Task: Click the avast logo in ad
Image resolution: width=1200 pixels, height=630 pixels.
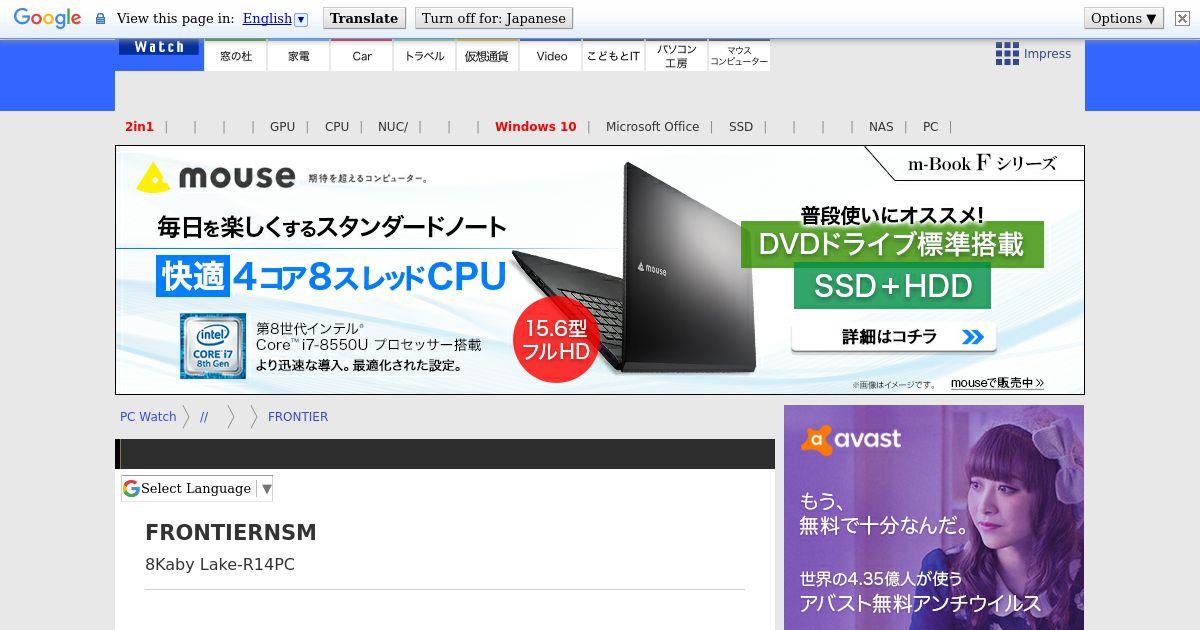Action: tap(851, 439)
